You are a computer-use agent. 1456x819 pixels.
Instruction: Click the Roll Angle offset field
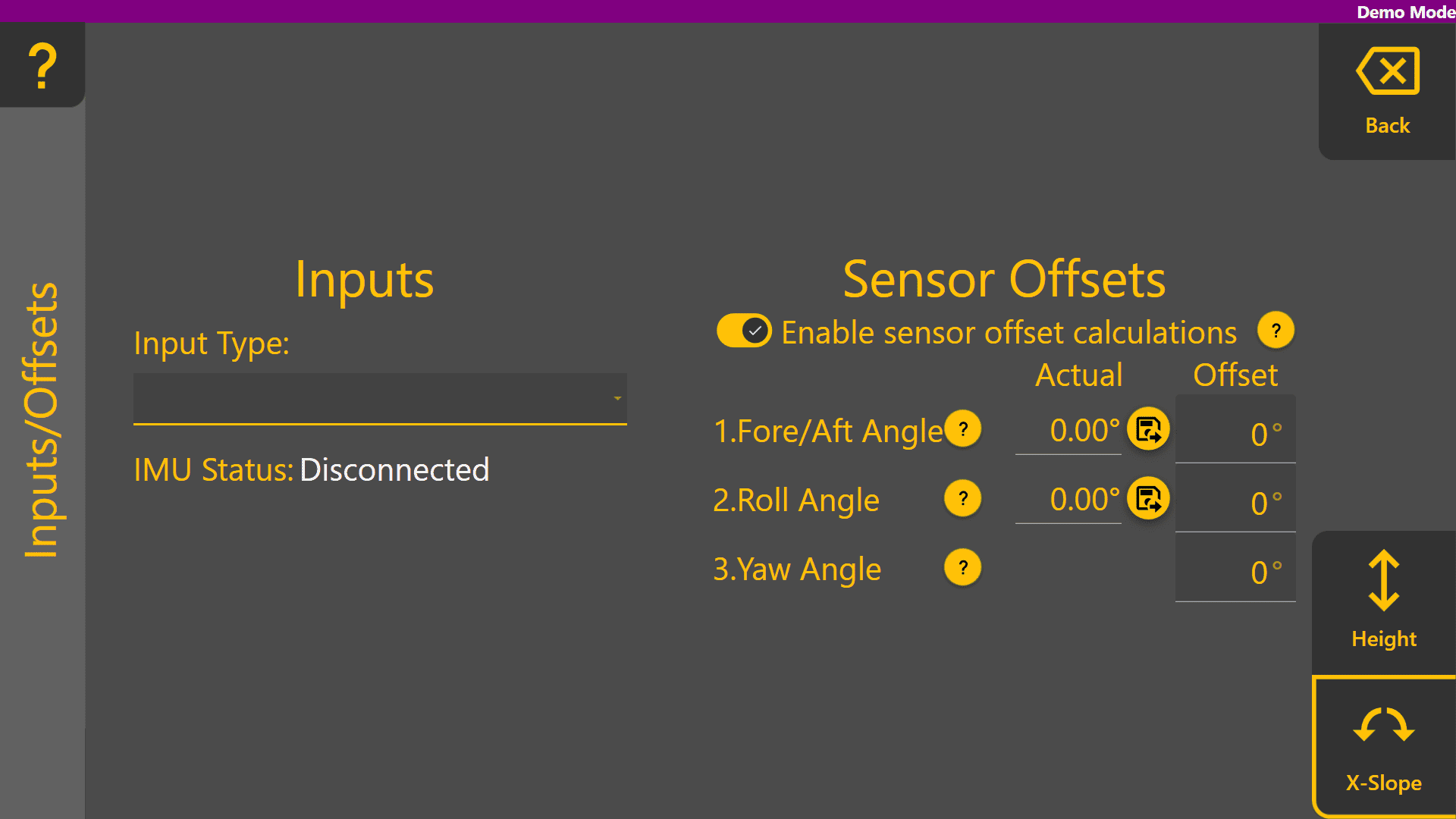[1235, 503]
